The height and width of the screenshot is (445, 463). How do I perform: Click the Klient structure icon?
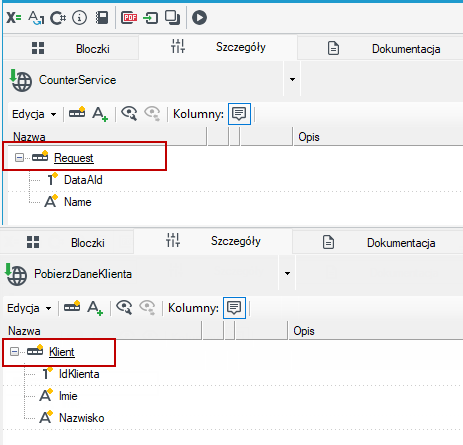35,350
